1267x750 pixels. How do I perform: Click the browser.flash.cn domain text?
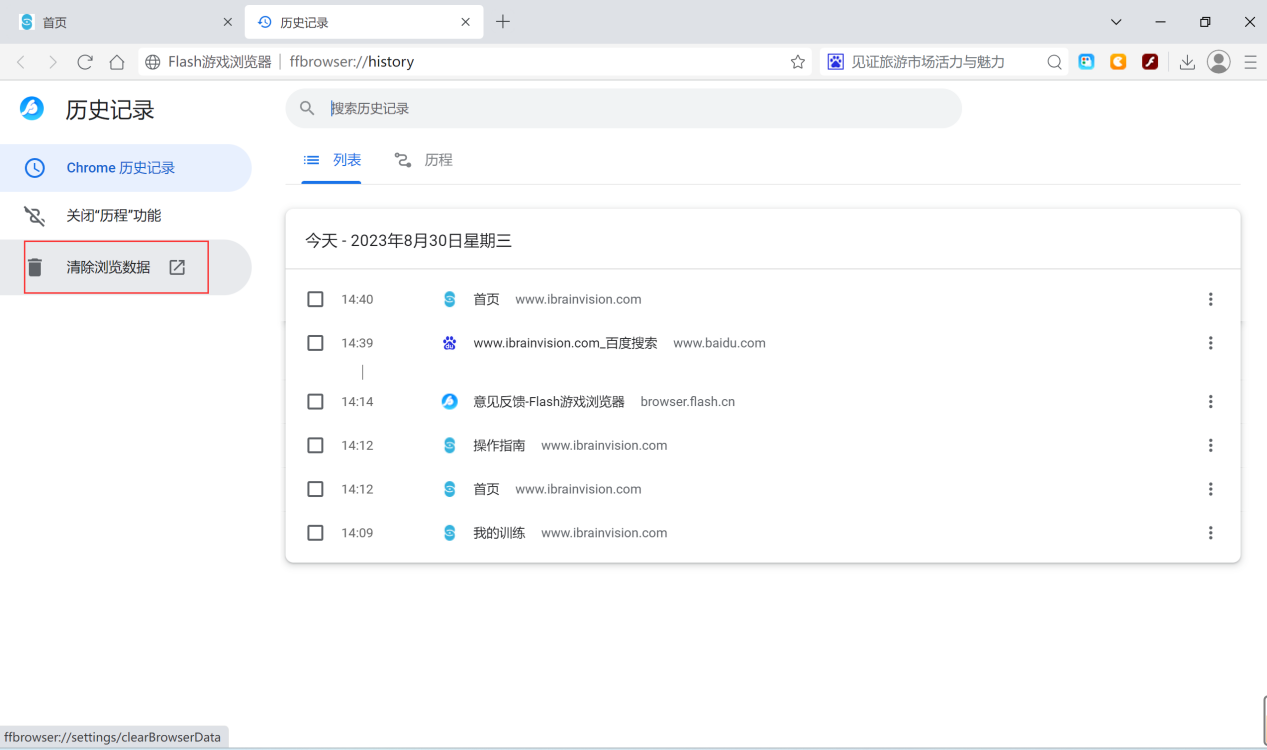pos(688,402)
